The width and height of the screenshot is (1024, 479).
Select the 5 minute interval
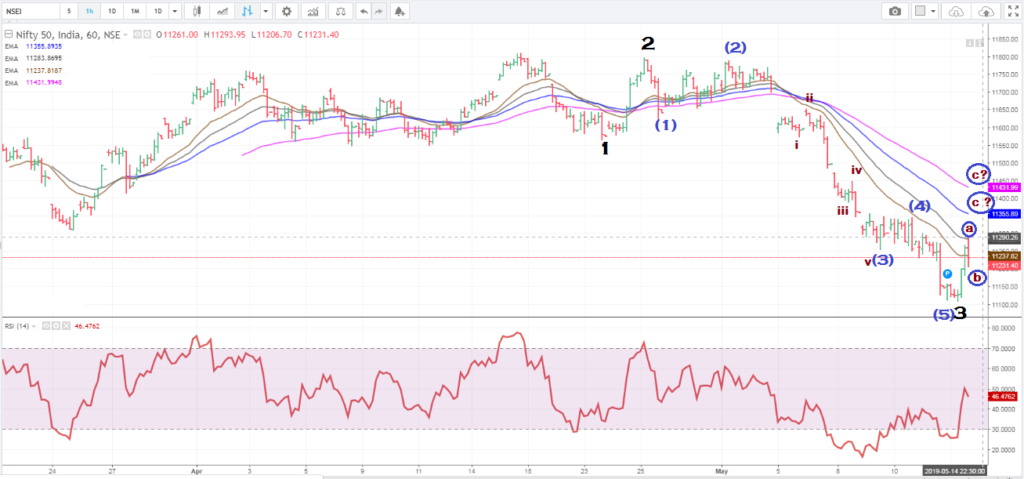tap(69, 11)
